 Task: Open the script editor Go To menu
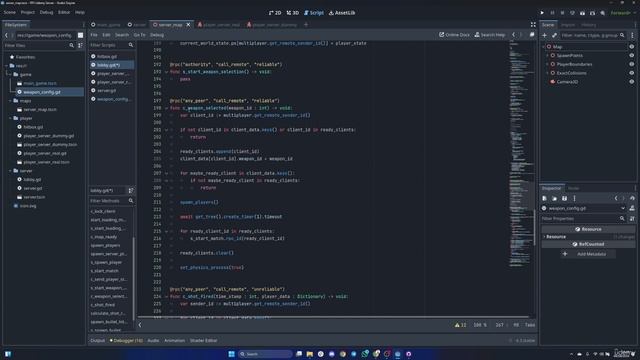click(x=139, y=35)
